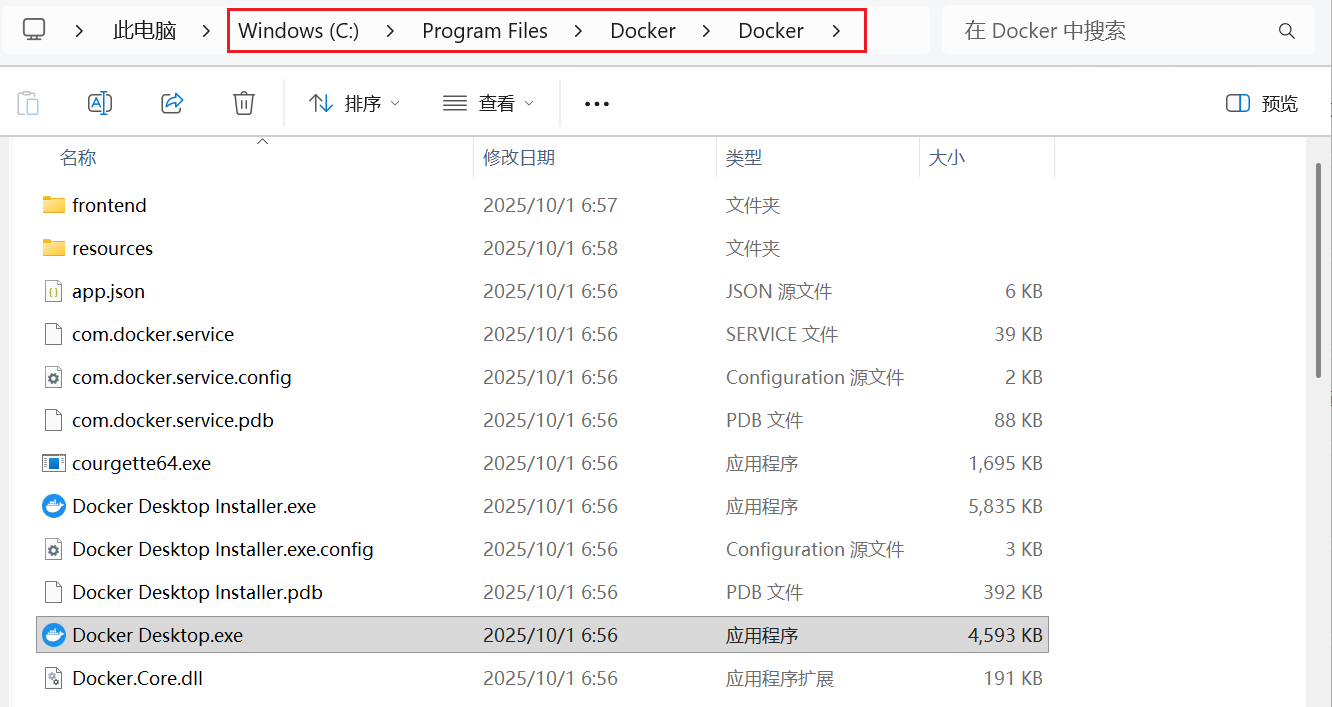The height and width of the screenshot is (707, 1332).
Task: Open the three-dot more options menu
Action: [x=597, y=103]
